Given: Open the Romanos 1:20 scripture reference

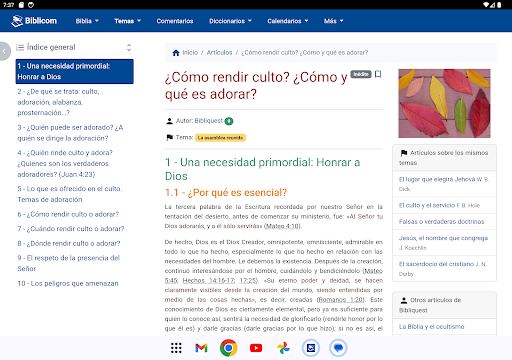Looking at the screenshot, I should click(x=340, y=300).
